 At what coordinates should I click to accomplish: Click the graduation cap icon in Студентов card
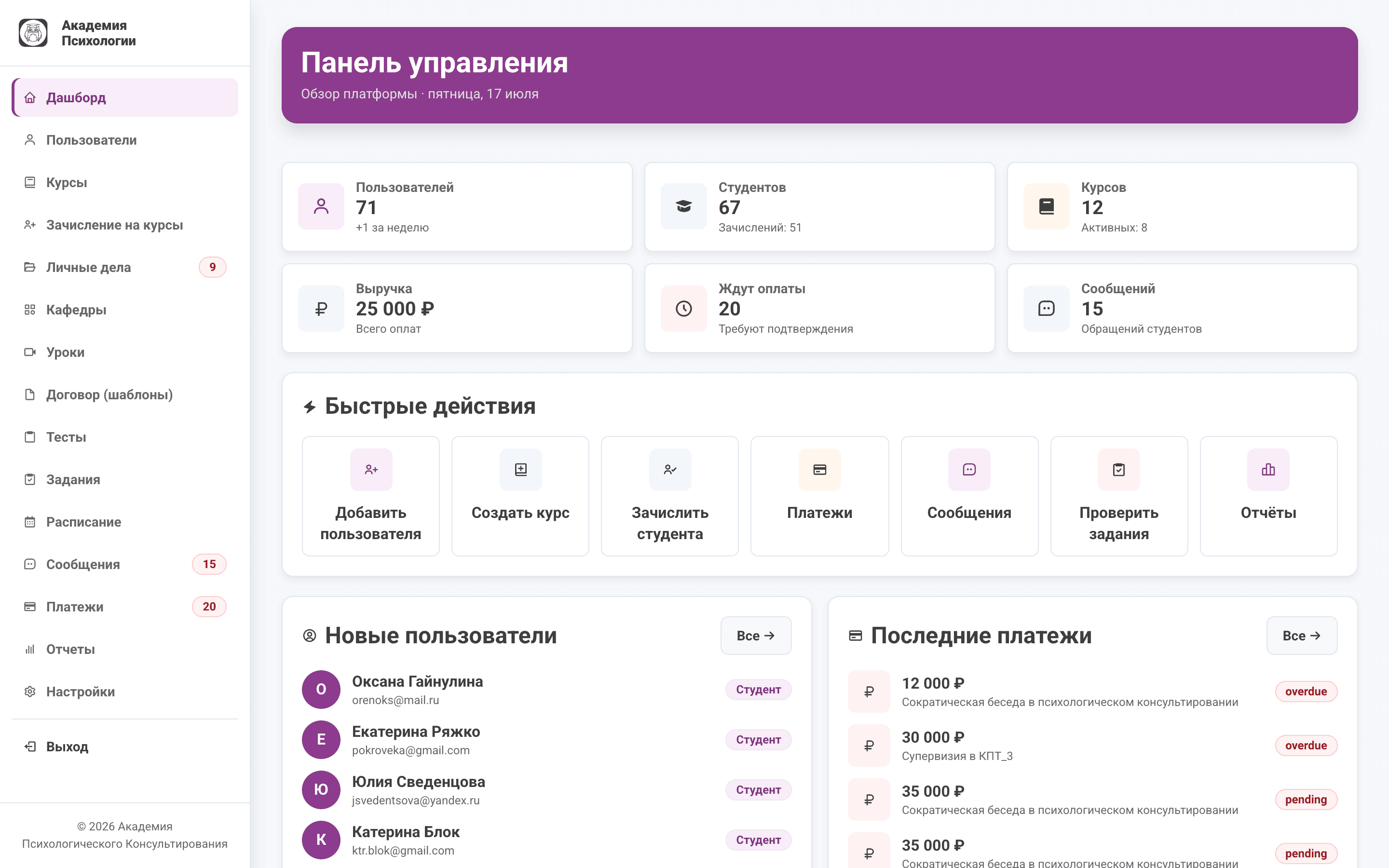(683, 207)
